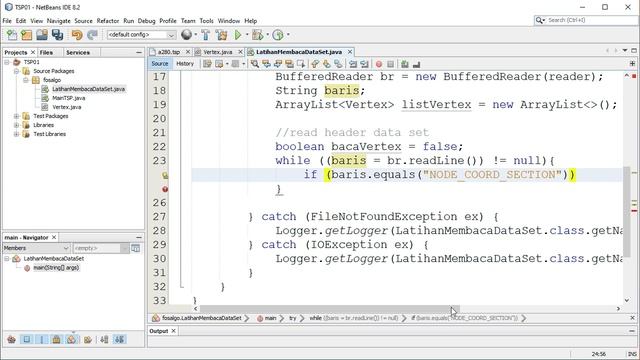Open the Run Project dropdown arrow
The height and width of the screenshot is (360, 640).
pyautogui.click(x=247, y=35)
